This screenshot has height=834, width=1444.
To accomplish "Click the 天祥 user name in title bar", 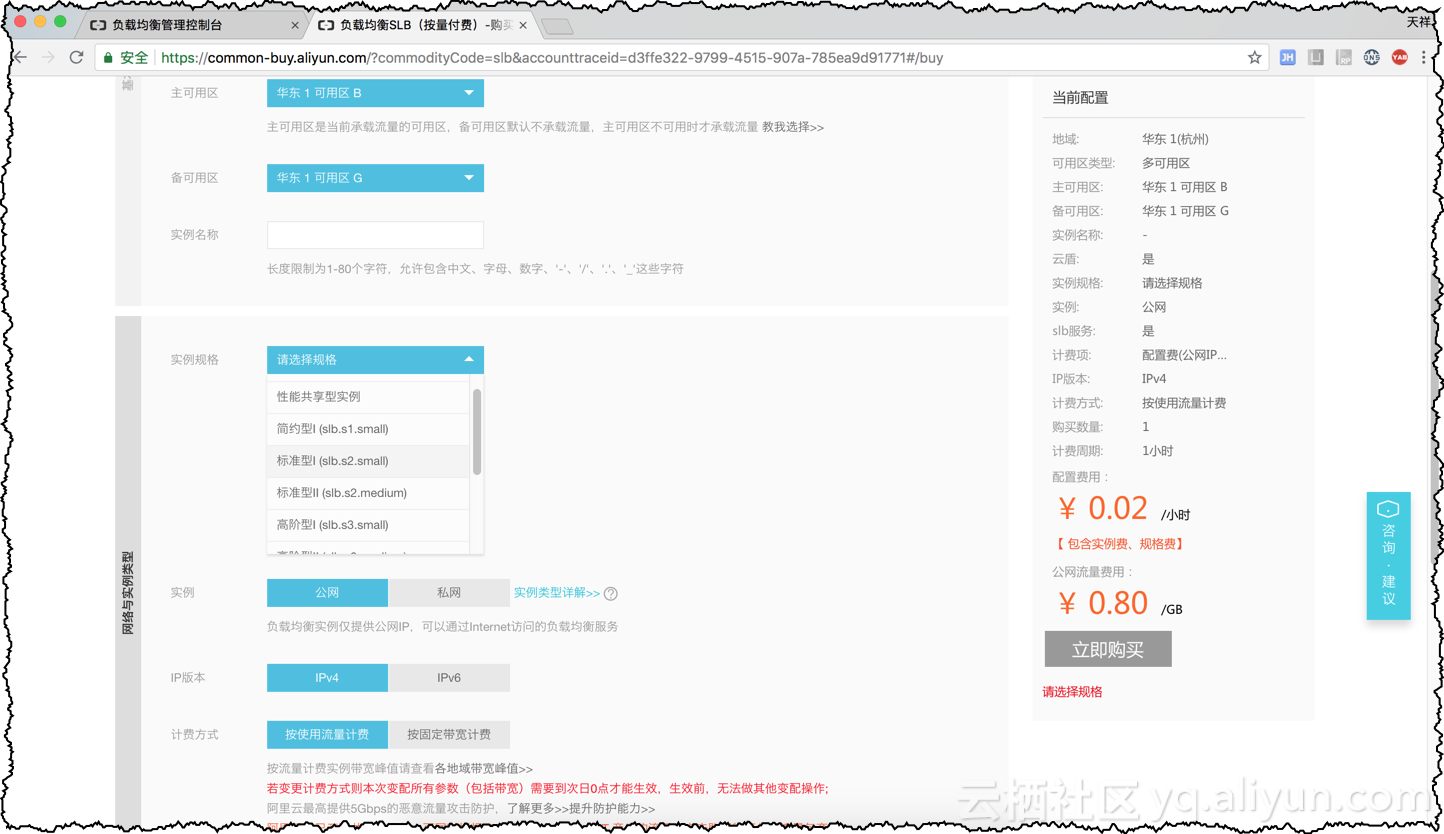I will coord(1418,21).
